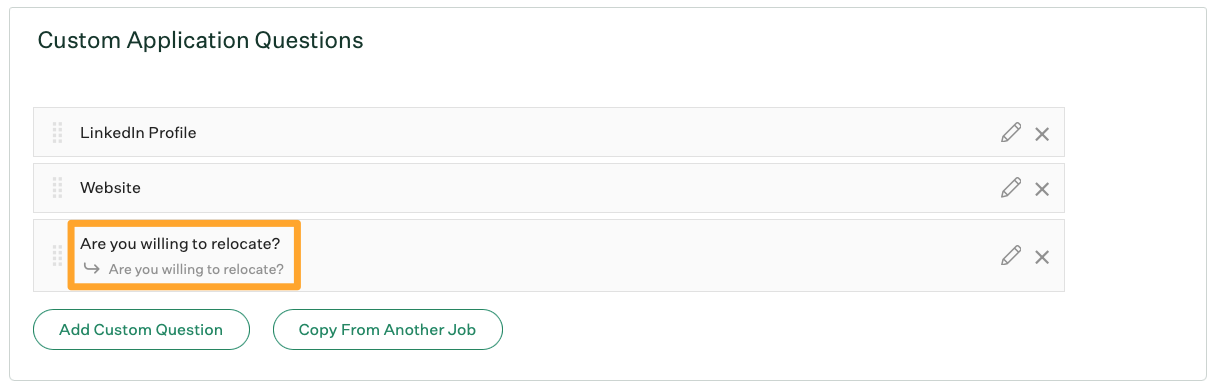Edit the LinkedIn Profile question
Screen dimensions: 1217x390
[1011, 132]
